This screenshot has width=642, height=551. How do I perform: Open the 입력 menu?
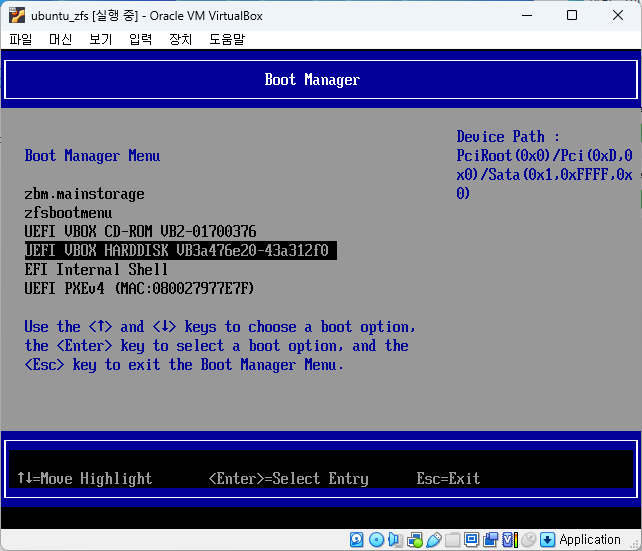(140, 39)
